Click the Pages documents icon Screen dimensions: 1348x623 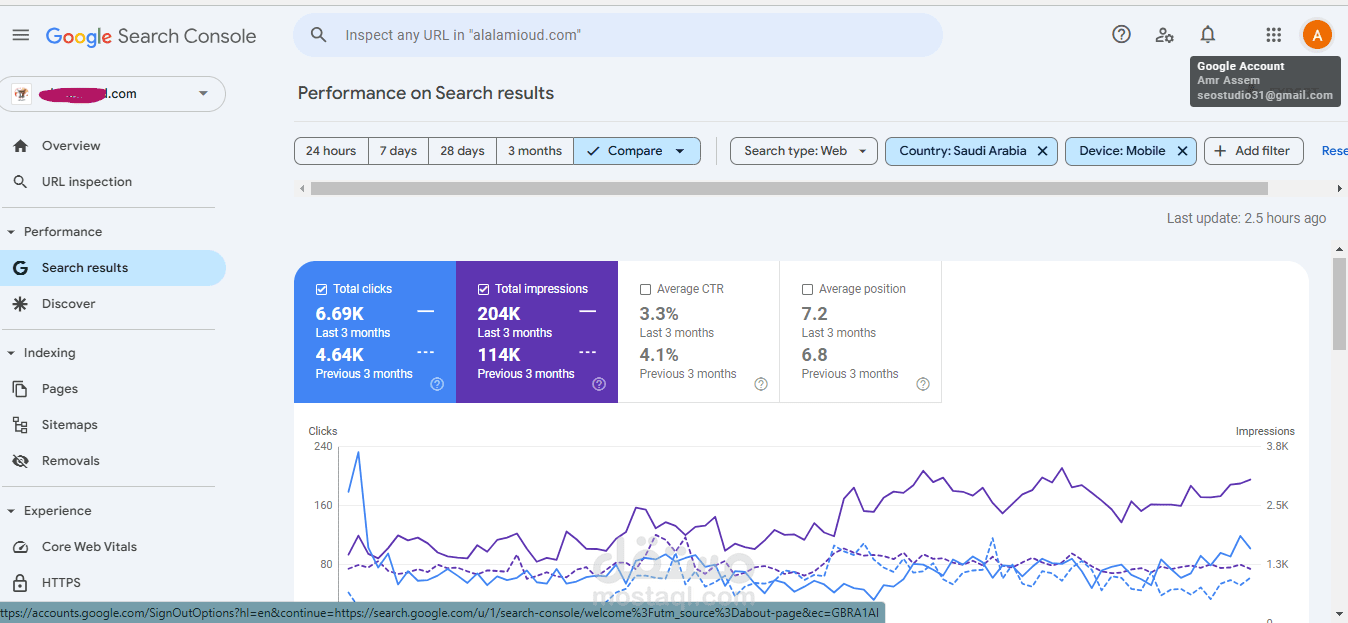coord(20,389)
